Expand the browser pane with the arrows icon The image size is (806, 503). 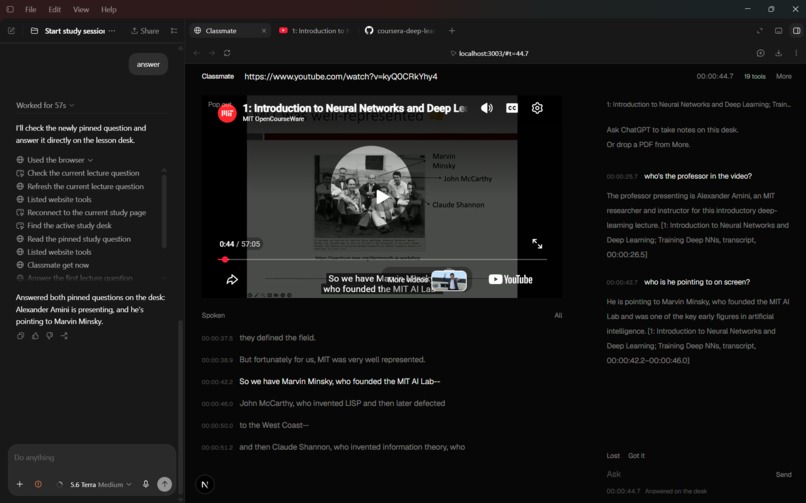759,31
